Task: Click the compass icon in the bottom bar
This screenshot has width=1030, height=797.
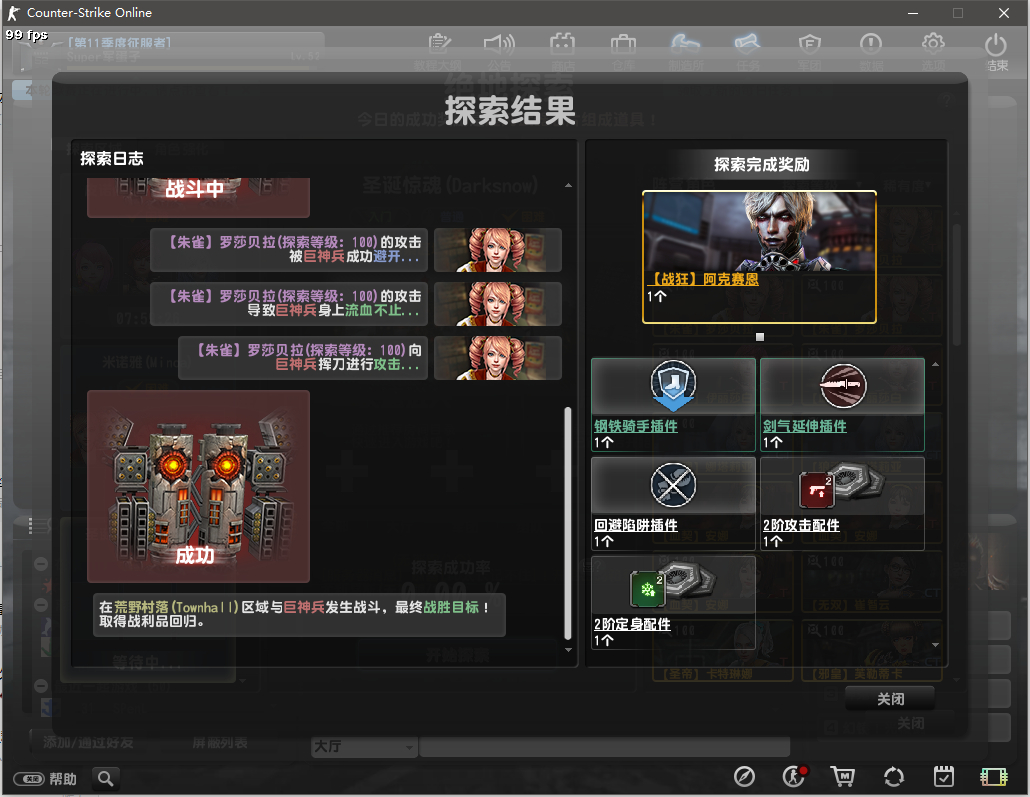Action: tap(744, 777)
